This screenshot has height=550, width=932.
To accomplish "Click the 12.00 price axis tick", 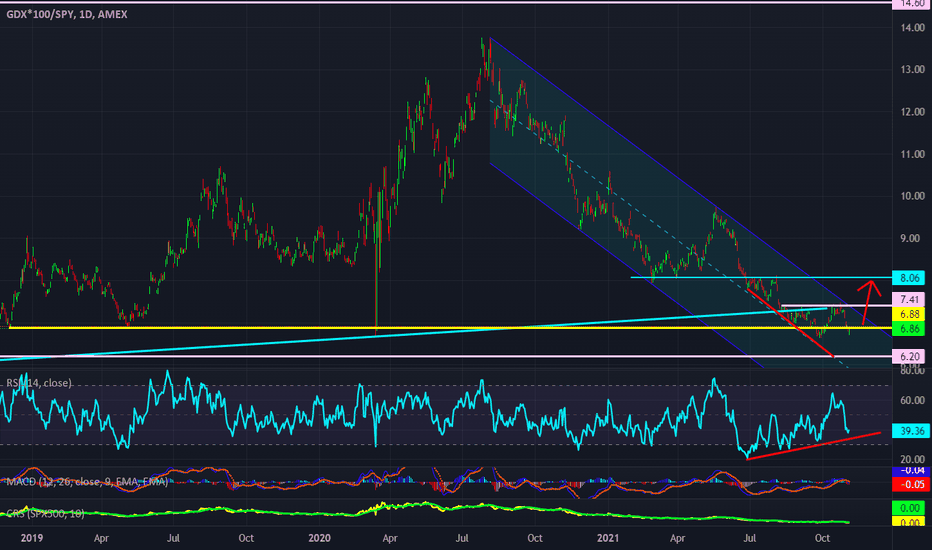I will [912, 112].
